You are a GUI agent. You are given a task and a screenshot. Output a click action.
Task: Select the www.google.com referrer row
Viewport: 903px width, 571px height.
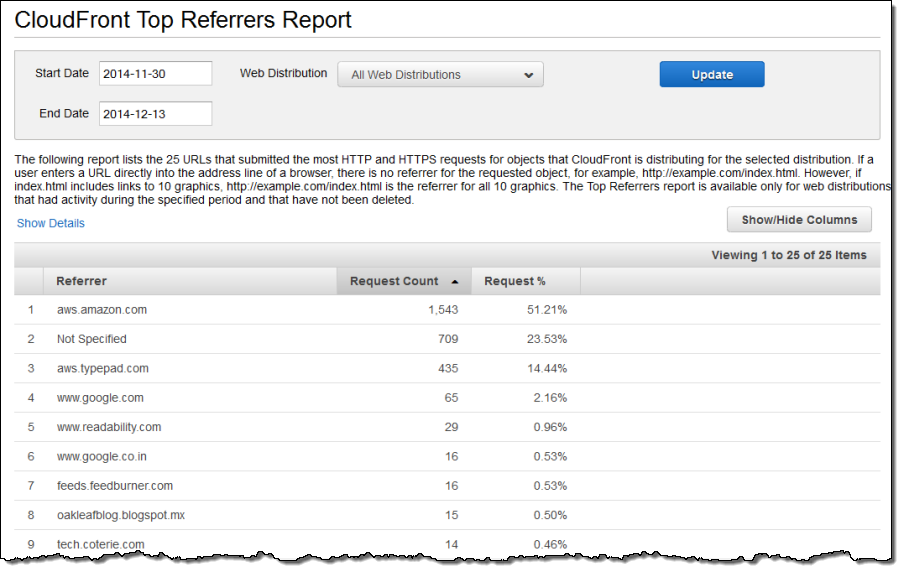tap(100, 398)
